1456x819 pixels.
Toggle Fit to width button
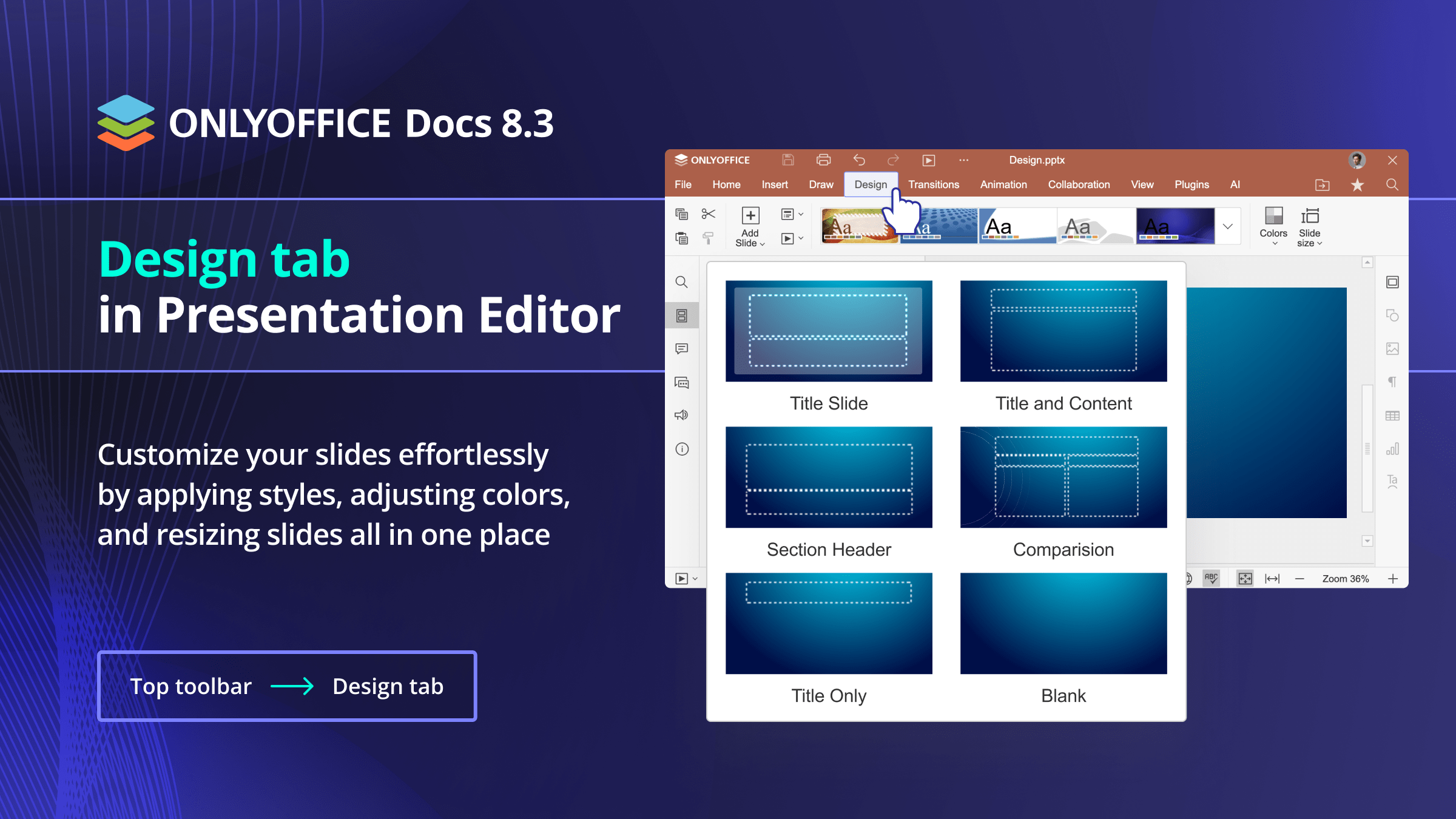coord(1272,578)
